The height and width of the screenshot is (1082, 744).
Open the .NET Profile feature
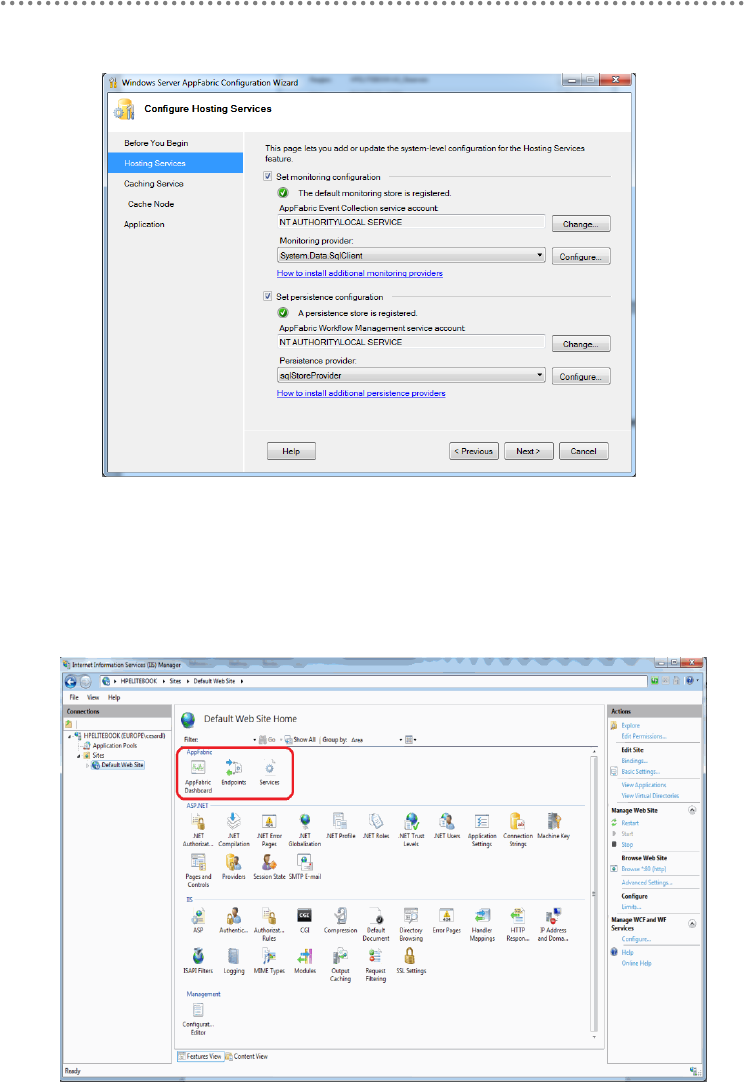click(x=340, y=825)
